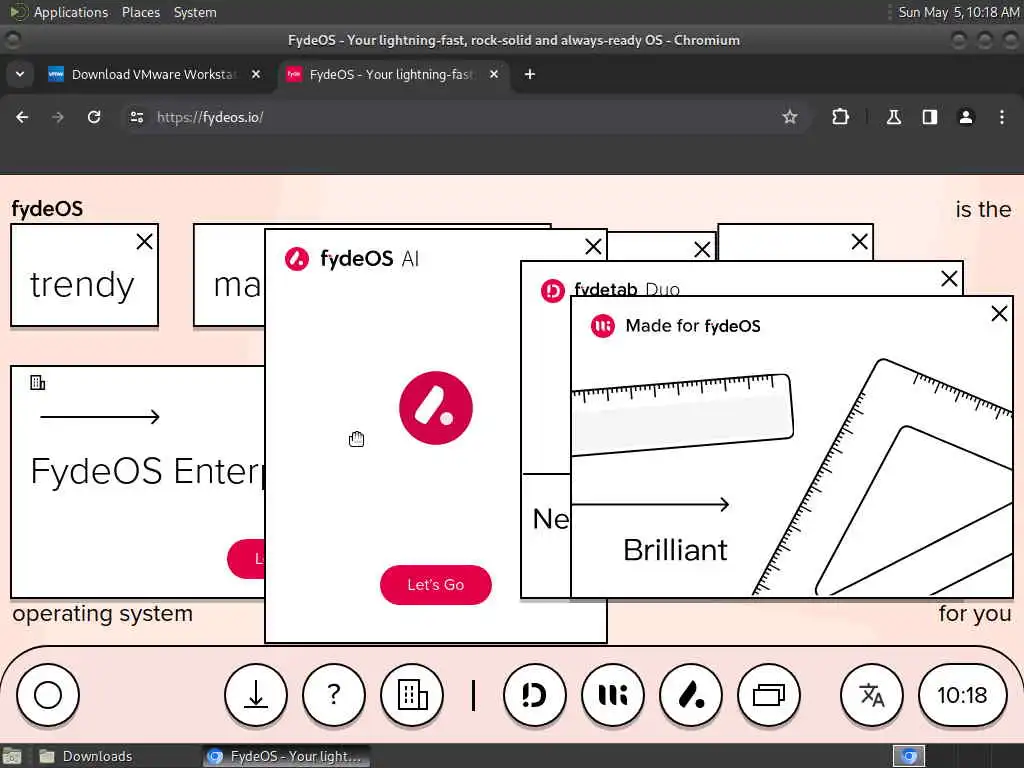Viewport: 1024px width, 768px height.
Task: Open the fydeOS AI shelf icon
Action: [x=691, y=695]
